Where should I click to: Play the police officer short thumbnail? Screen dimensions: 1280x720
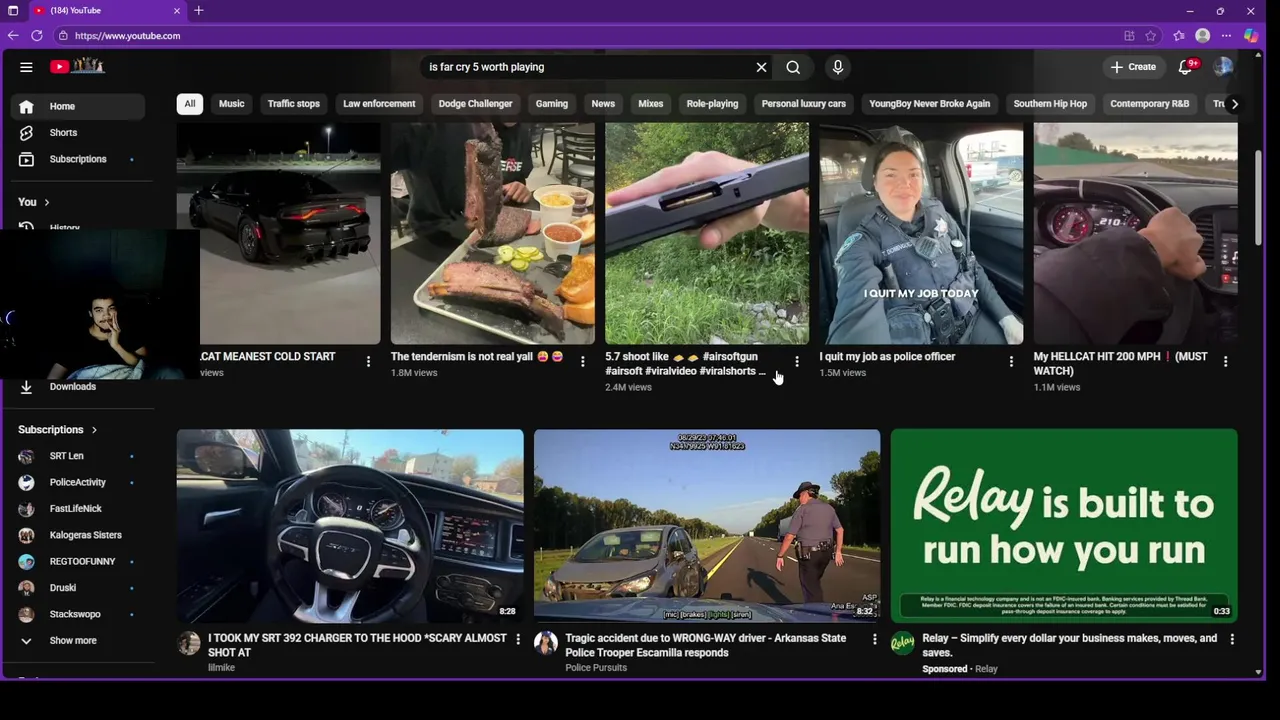tap(921, 233)
